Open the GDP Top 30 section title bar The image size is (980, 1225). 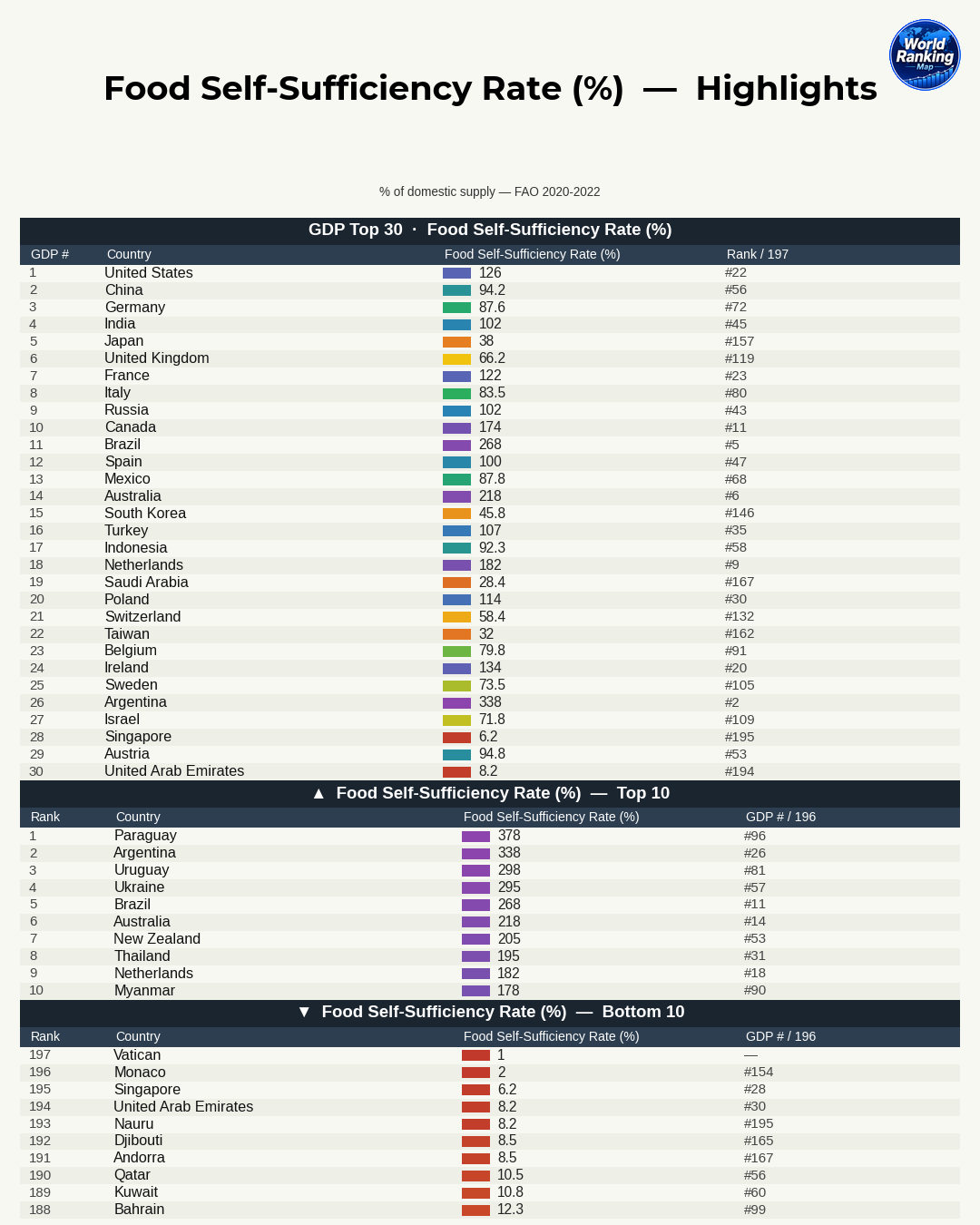(490, 230)
